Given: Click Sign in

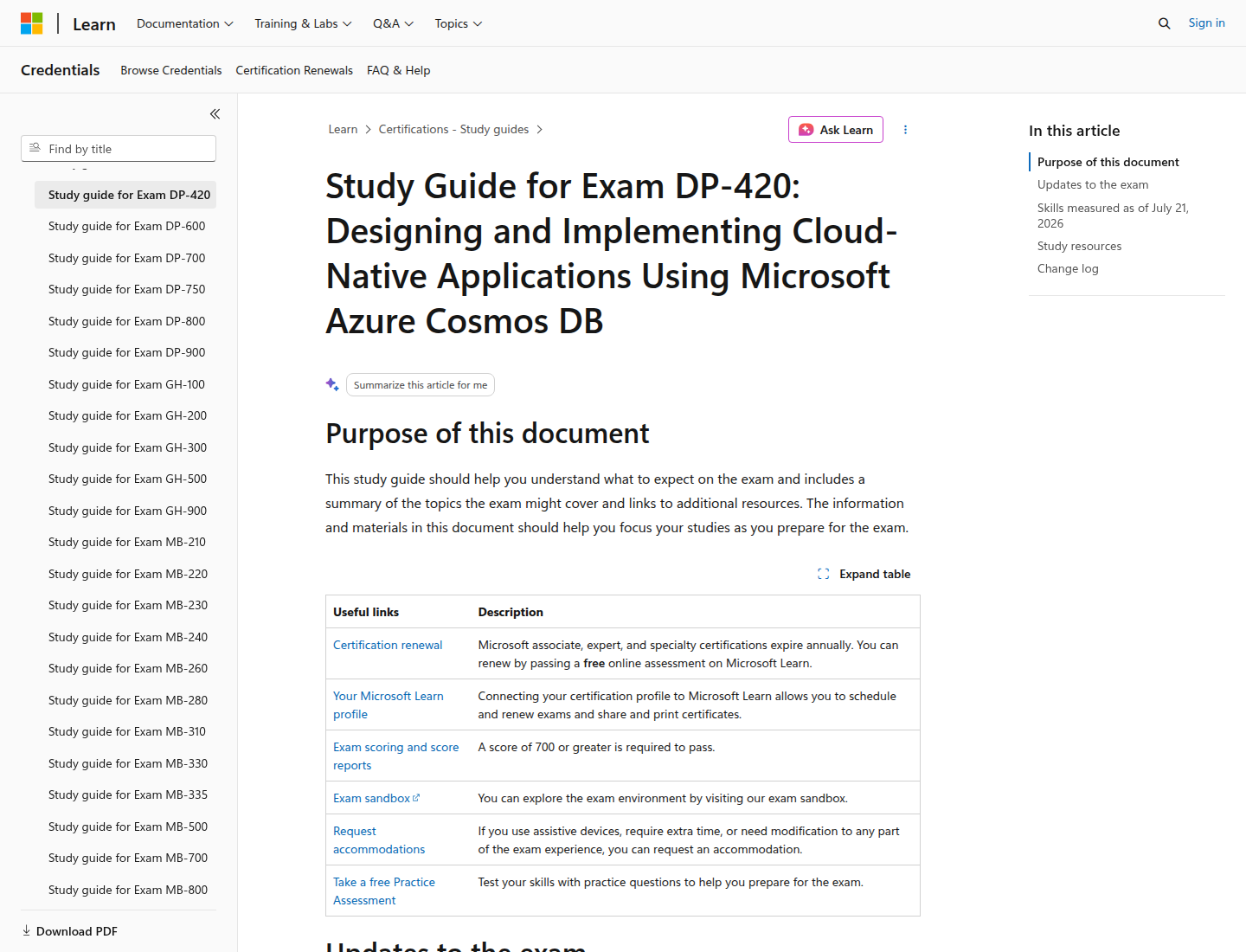Looking at the screenshot, I should point(1206,23).
